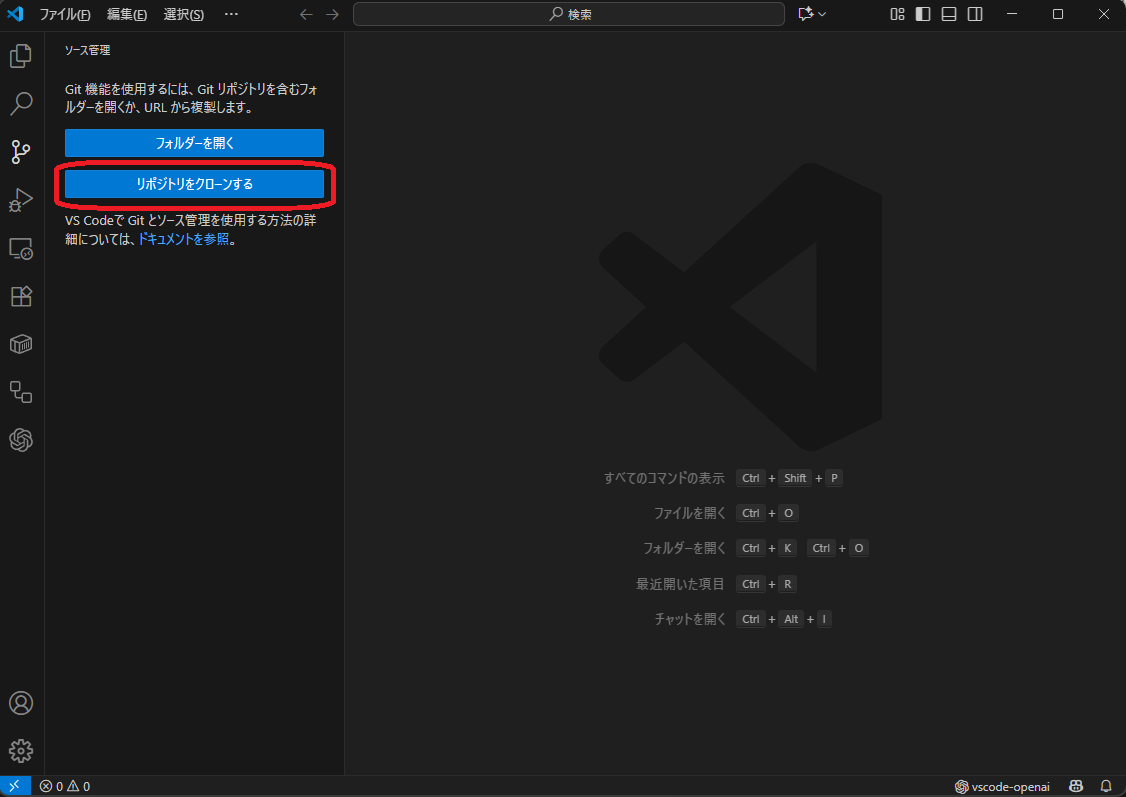Open the Remote Explorer icon
The image size is (1126, 797).
click(x=21, y=248)
